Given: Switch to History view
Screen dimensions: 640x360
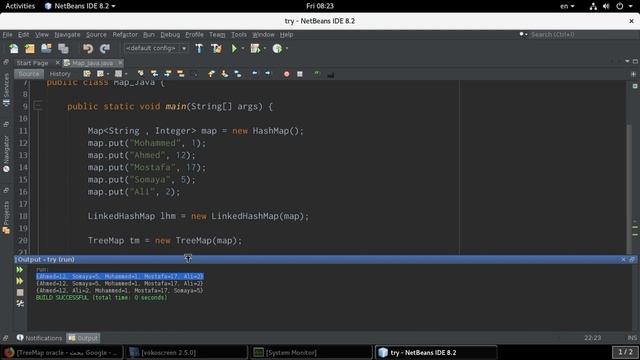Looking at the screenshot, I should coord(60,74).
